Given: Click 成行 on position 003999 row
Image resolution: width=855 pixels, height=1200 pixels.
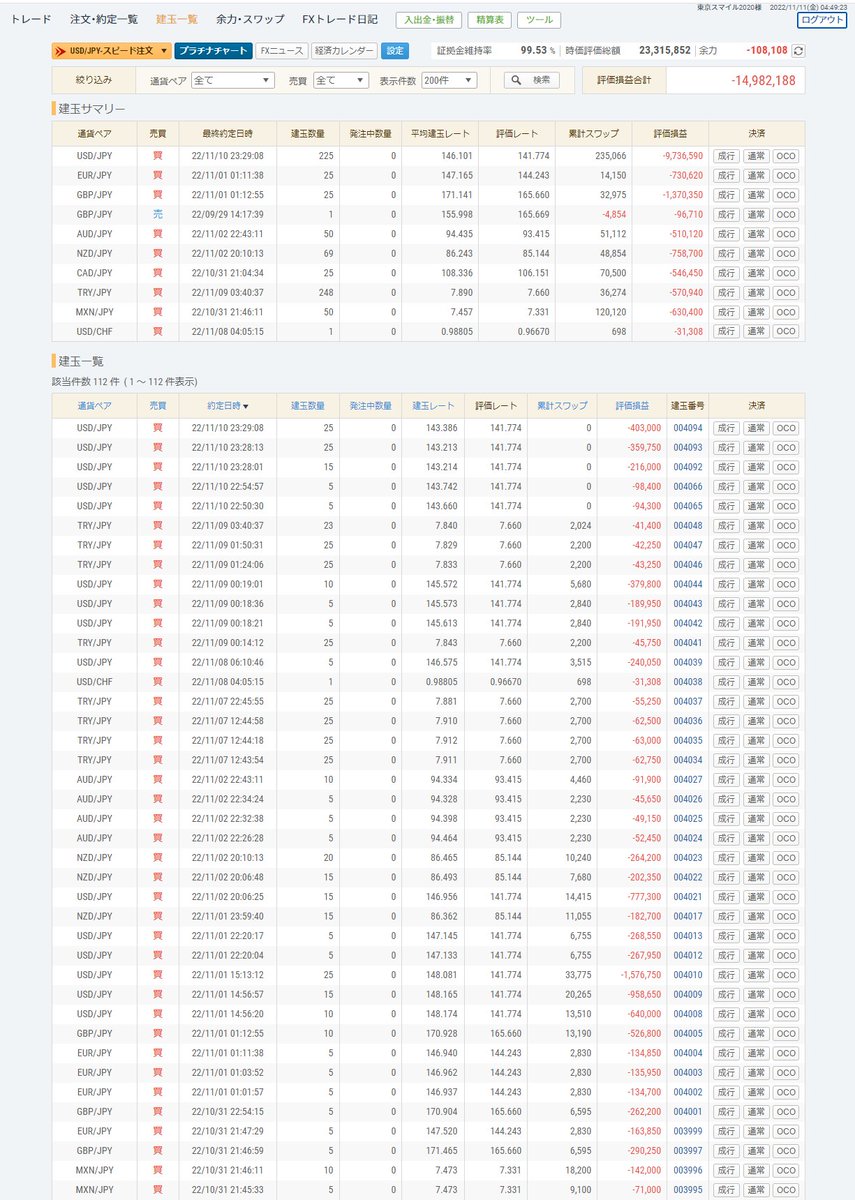Looking at the screenshot, I should click(x=725, y=1131).
